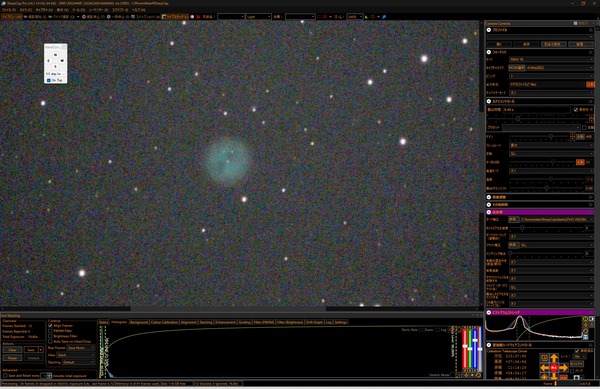Enable Auto Save on Clear/Close checkbox
Image resolution: width=600 pixels, height=389 pixels.
50,341
